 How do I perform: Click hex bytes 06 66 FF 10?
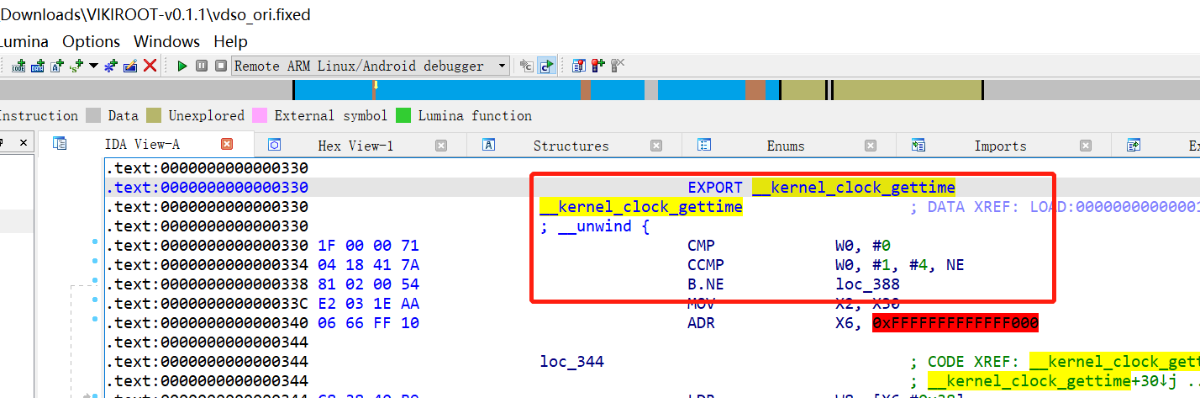pyautogui.click(x=368, y=323)
